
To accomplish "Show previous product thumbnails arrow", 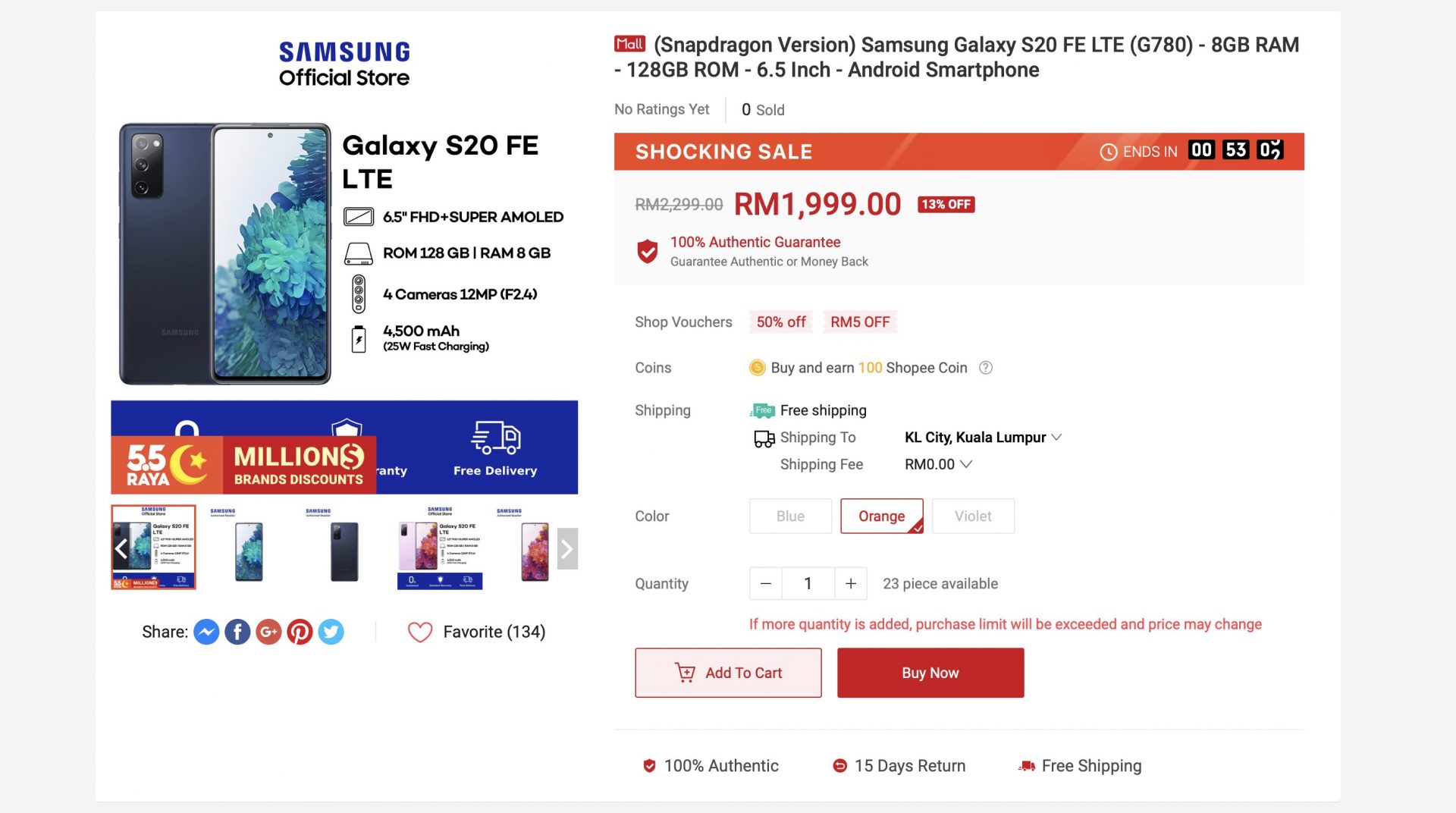I will tap(121, 548).
